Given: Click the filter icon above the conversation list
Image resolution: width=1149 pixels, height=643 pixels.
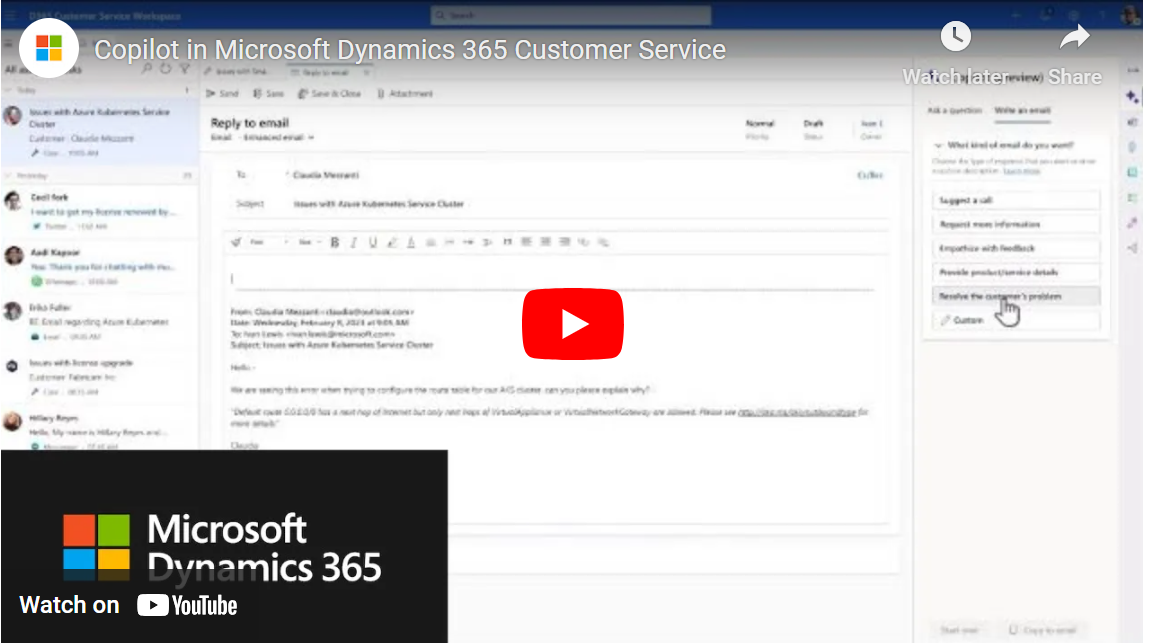Looking at the screenshot, I should [185, 69].
